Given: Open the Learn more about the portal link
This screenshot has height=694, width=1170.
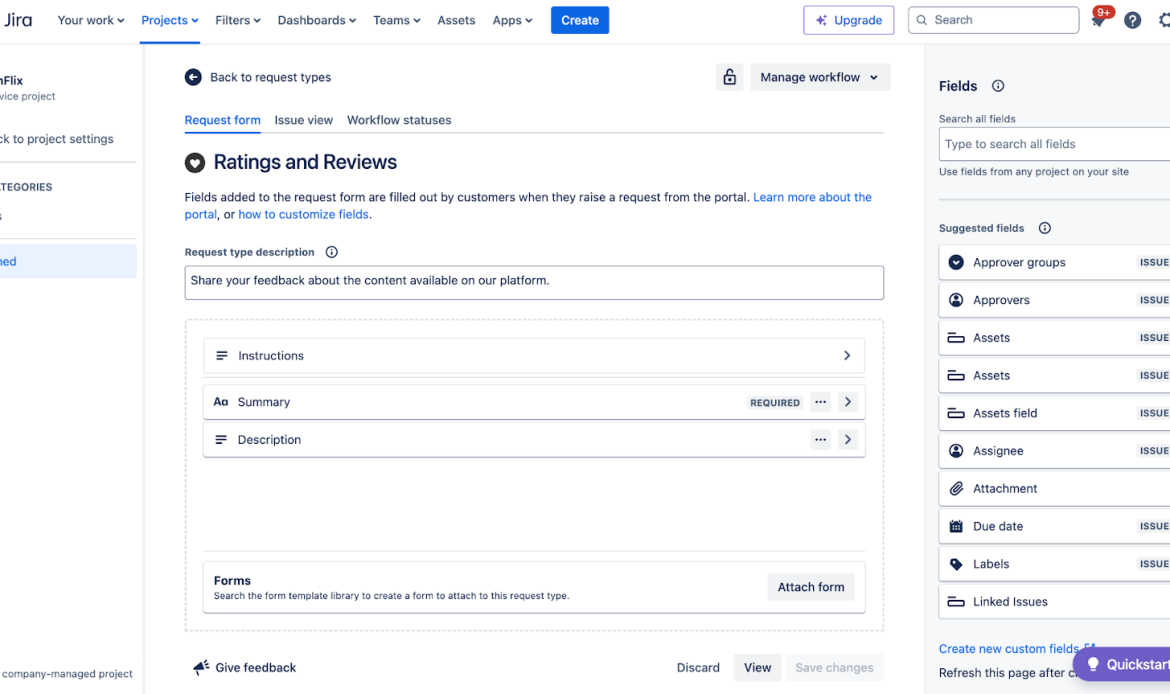Looking at the screenshot, I should click(812, 197).
